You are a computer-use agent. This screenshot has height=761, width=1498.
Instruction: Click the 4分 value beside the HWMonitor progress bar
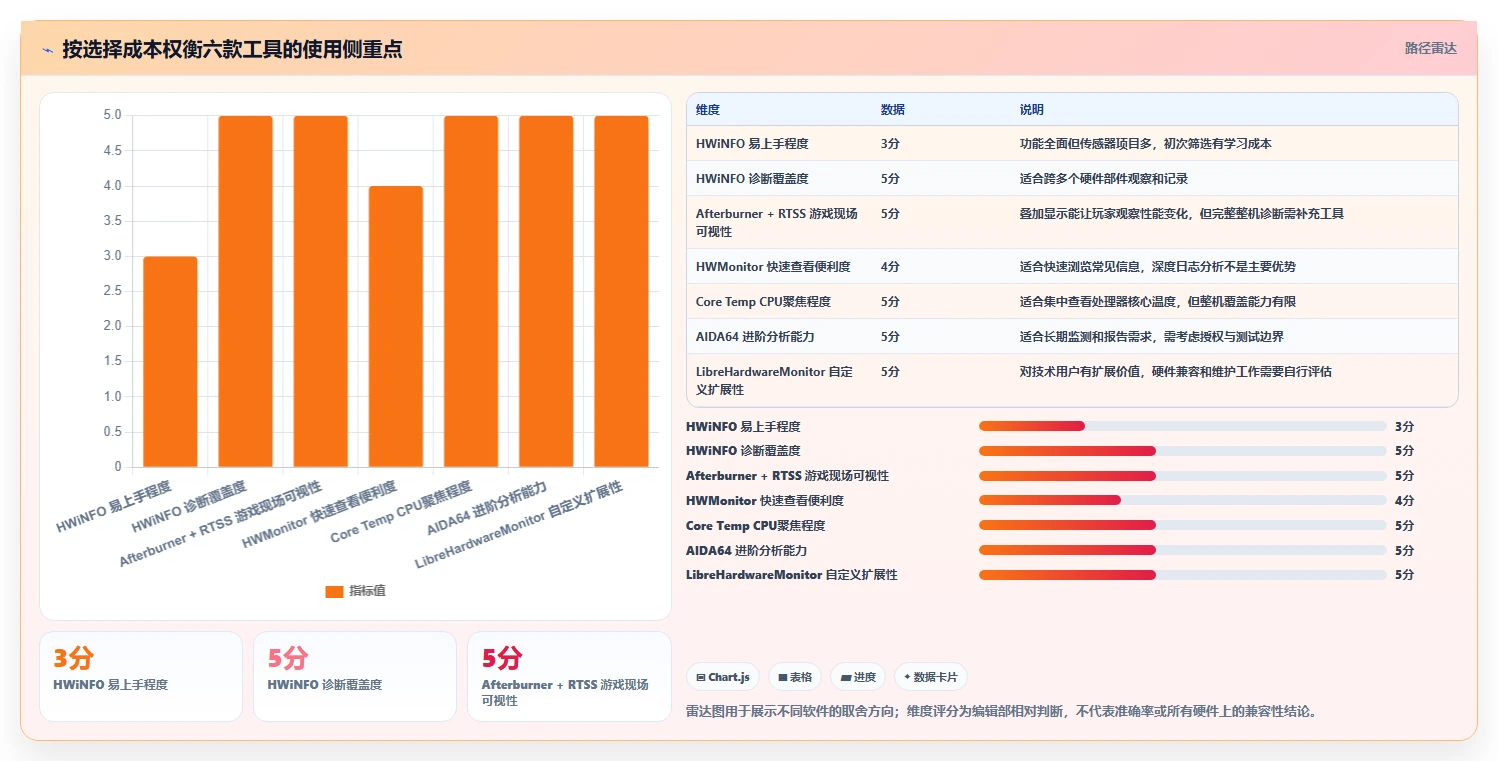1404,501
